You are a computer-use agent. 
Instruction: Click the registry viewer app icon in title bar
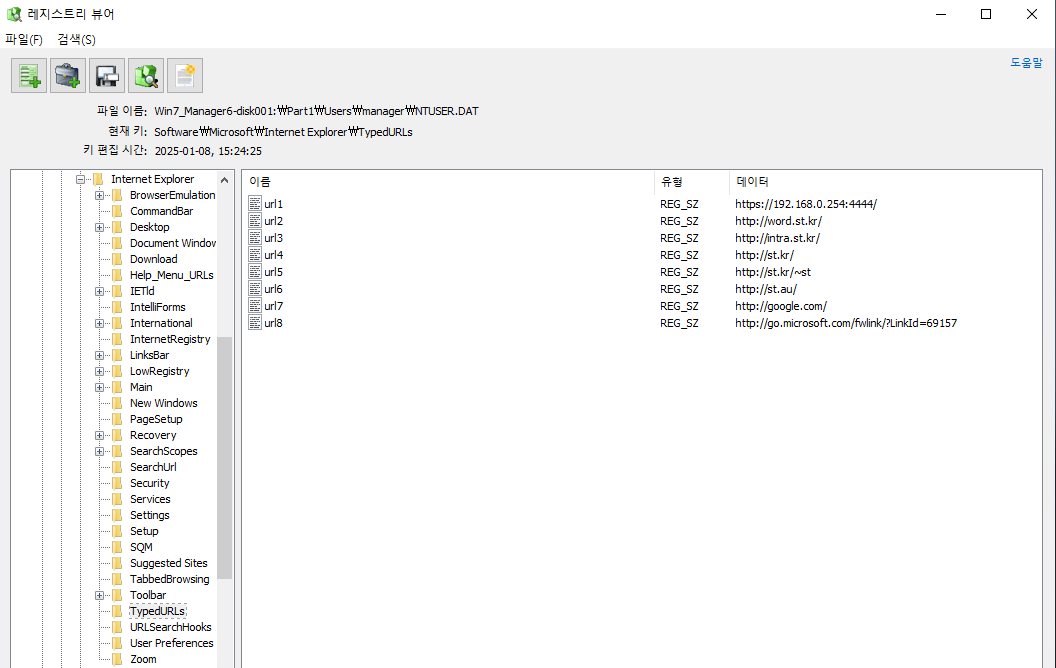[14, 14]
